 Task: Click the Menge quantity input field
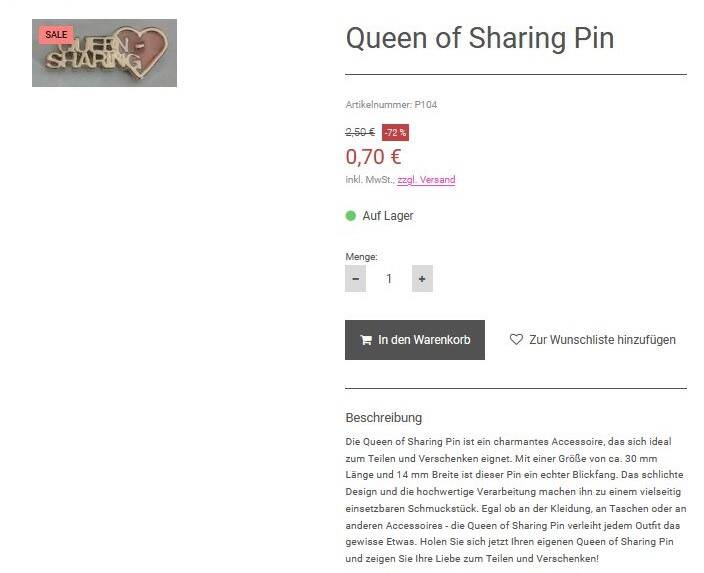coord(389,279)
